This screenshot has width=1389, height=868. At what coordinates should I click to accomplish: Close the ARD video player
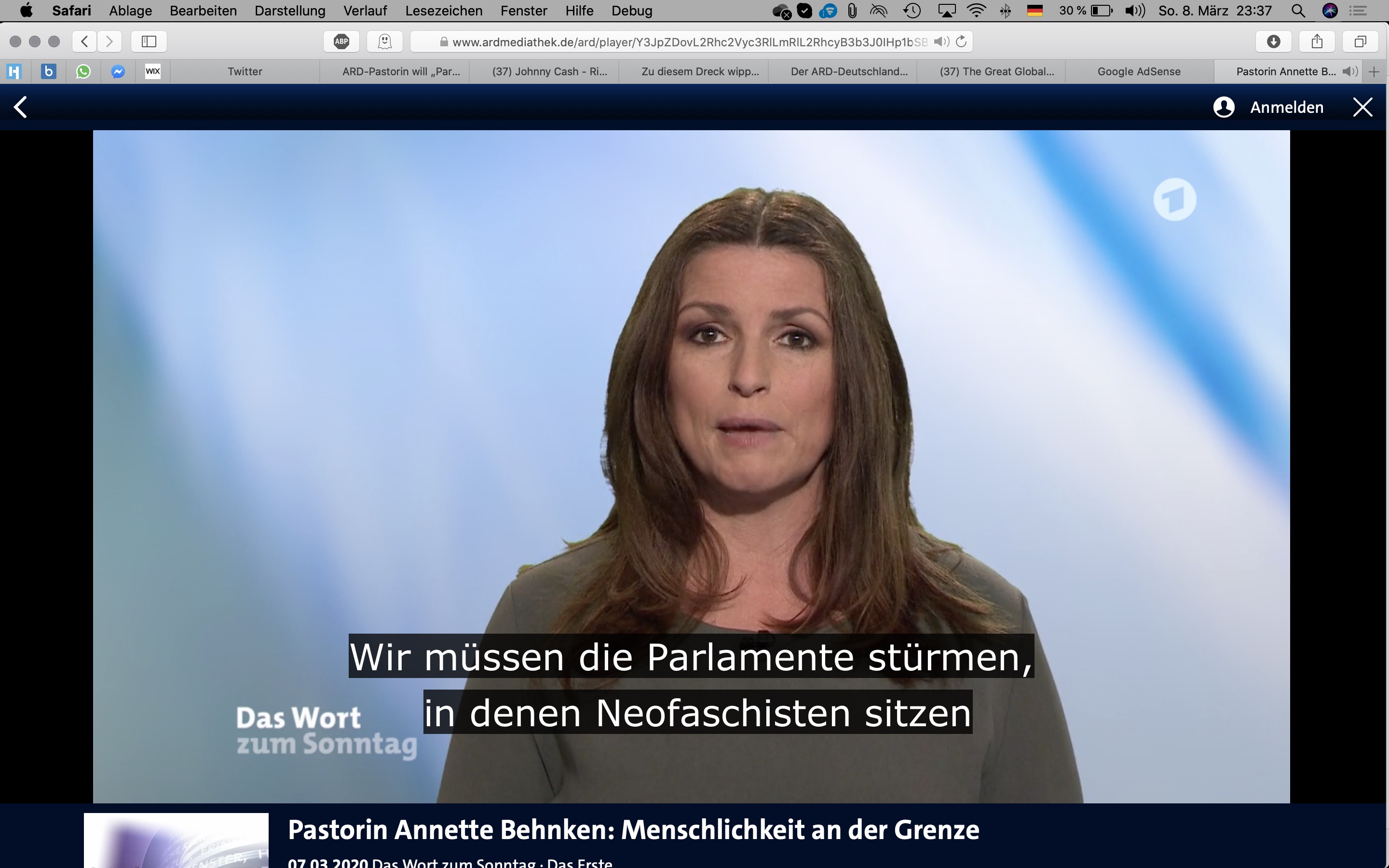click(1362, 108)
